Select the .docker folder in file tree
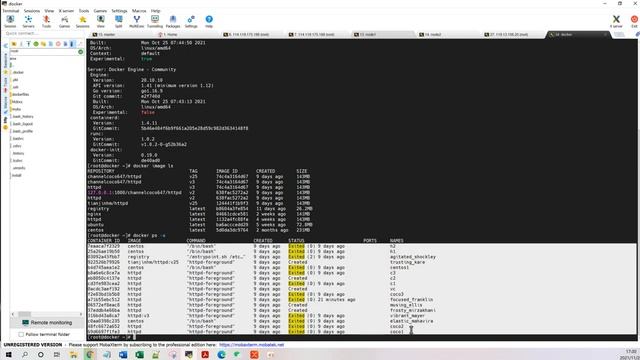640x360 pixels. [18, 72]
